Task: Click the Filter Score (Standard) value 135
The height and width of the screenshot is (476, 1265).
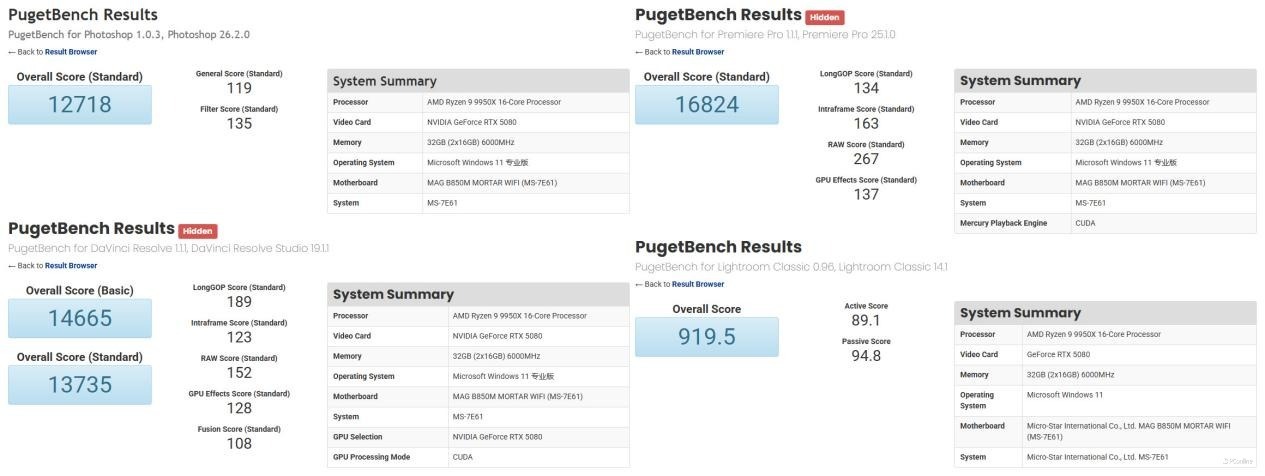Action: 239,124
